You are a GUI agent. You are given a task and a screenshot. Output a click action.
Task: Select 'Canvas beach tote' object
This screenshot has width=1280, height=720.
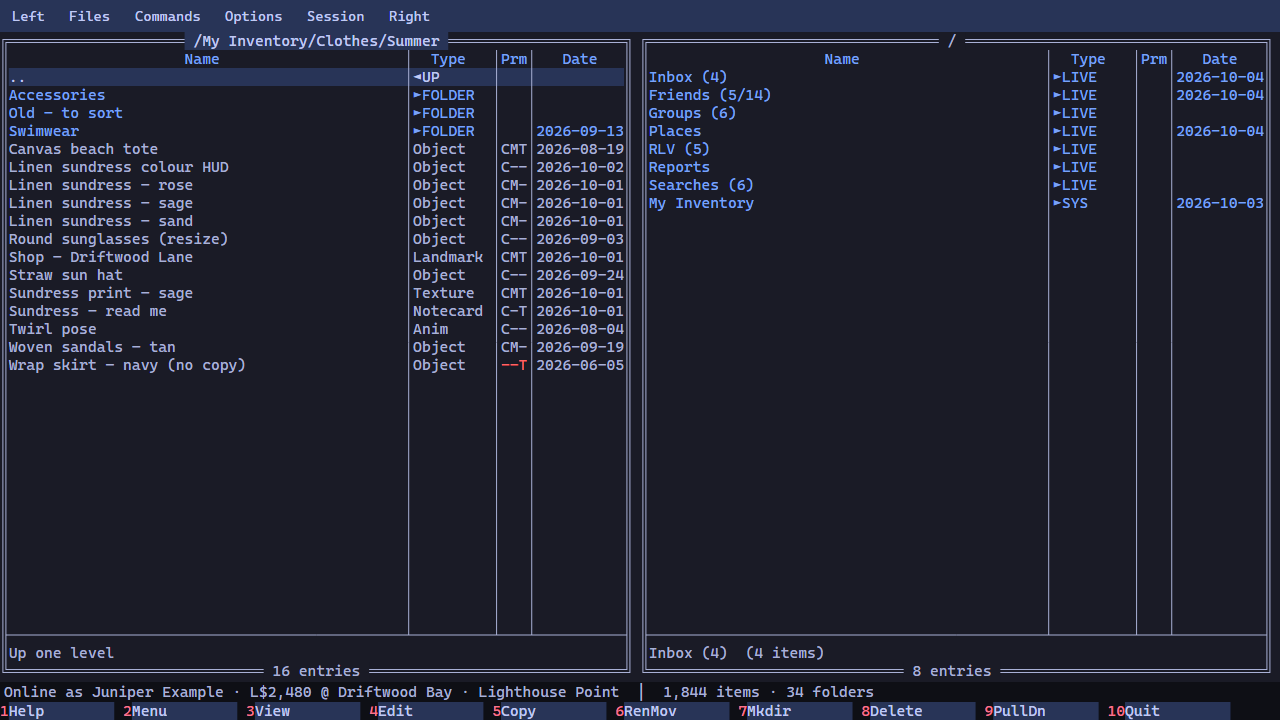[x=316, y=149]
